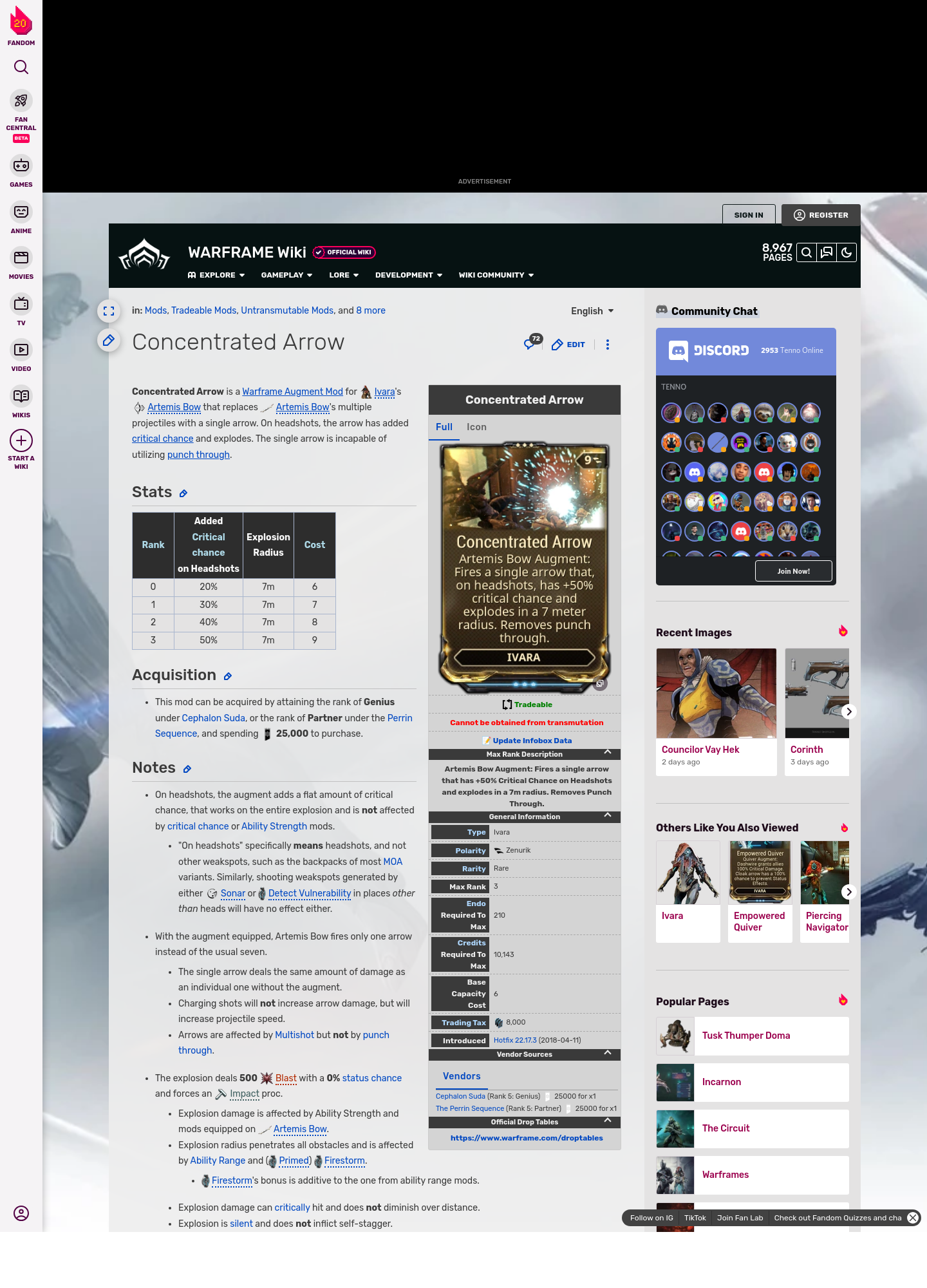Select the Vendors tab
The width and height of the screenshot is (927, 1288).
[x=462, y=1076]
